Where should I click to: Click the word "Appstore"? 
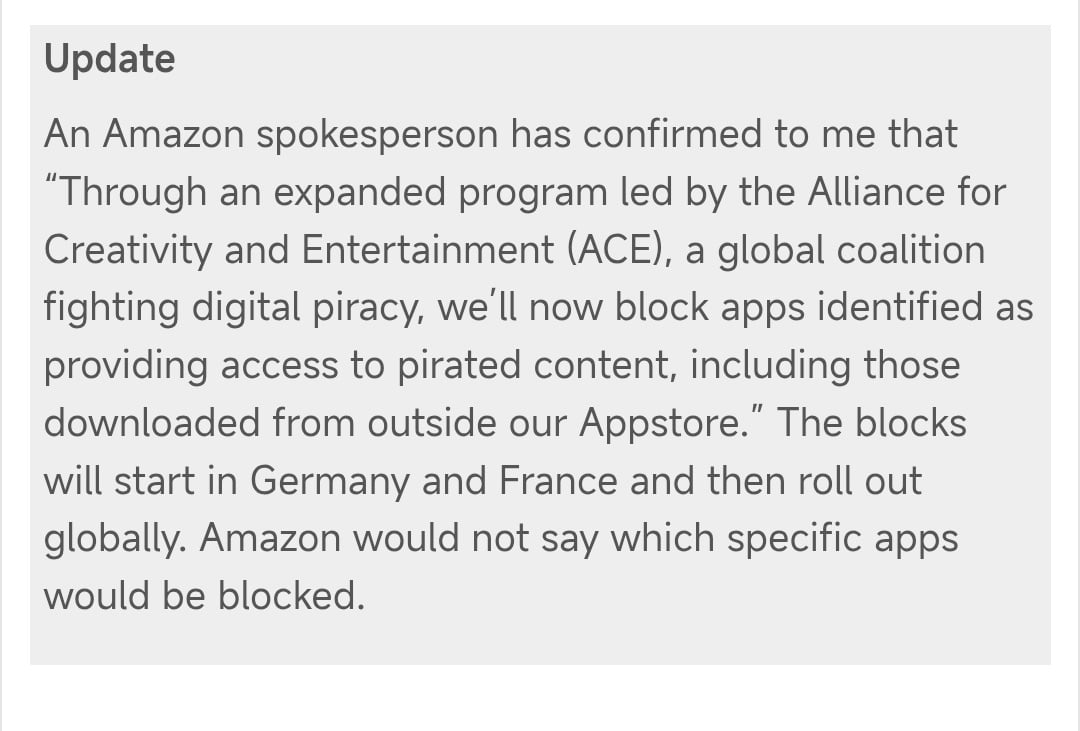click(659, 424)
